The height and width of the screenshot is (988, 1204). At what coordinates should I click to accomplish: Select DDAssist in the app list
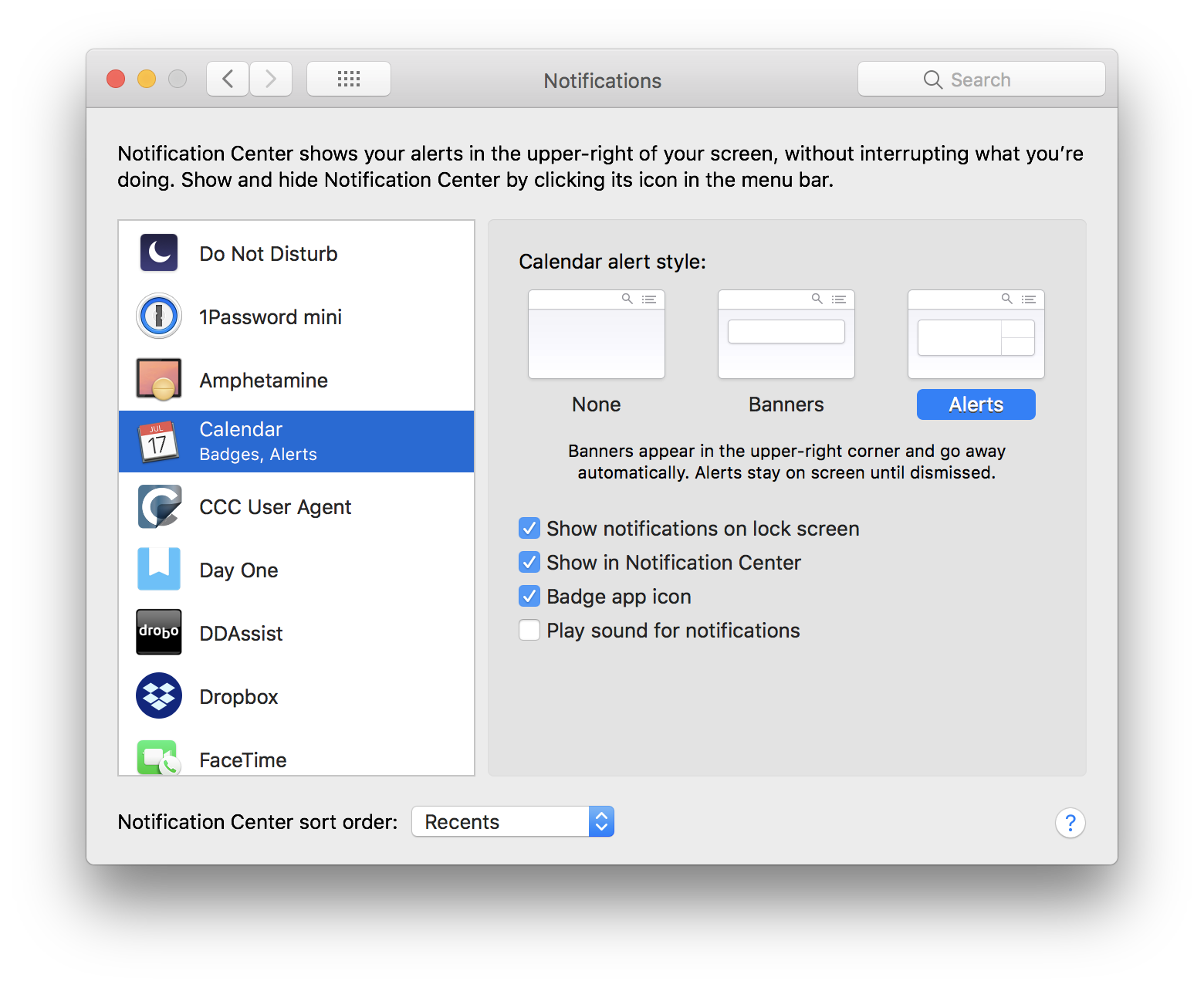pos(296,632)
